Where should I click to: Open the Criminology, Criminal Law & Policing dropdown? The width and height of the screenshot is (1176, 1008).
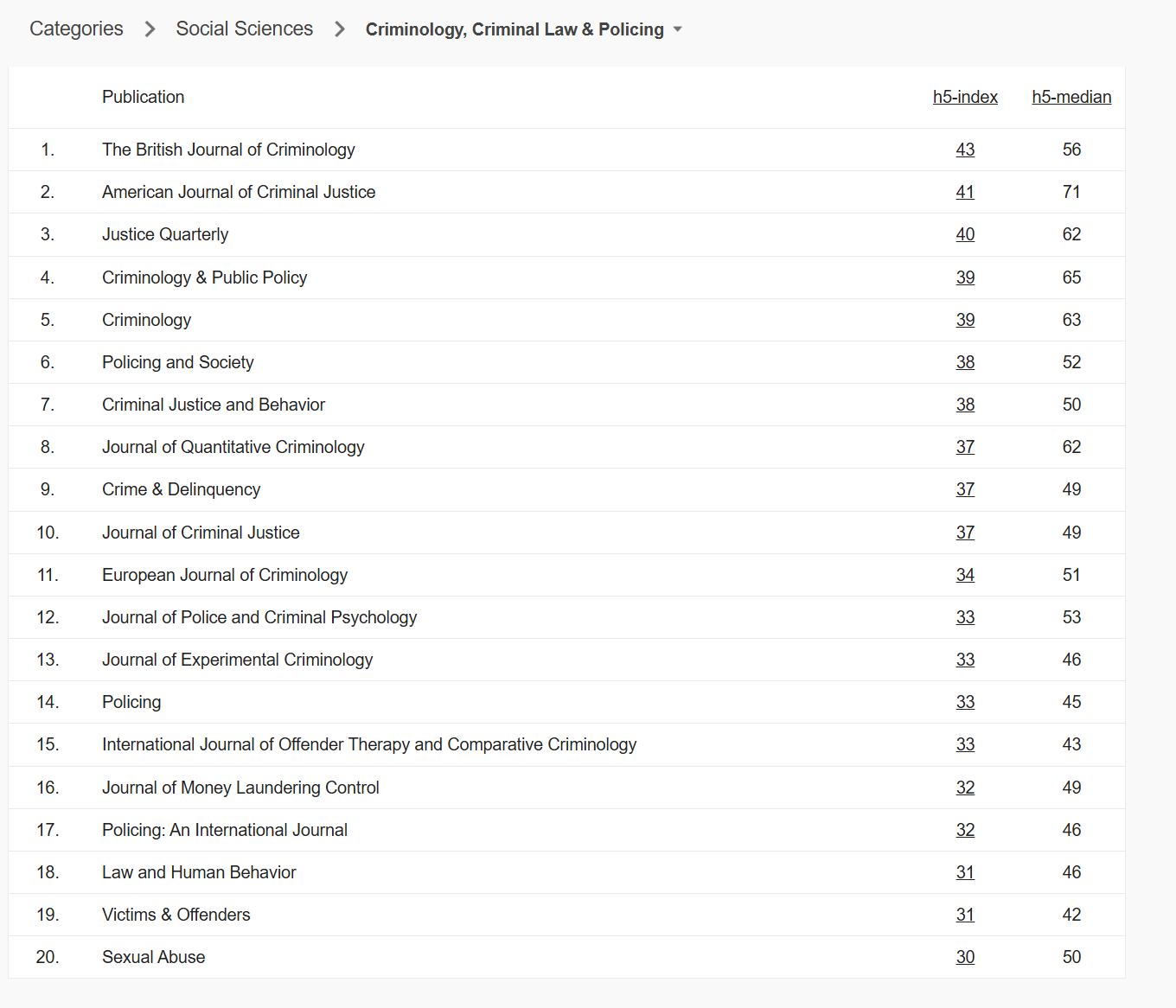click(x=524, y=29)
